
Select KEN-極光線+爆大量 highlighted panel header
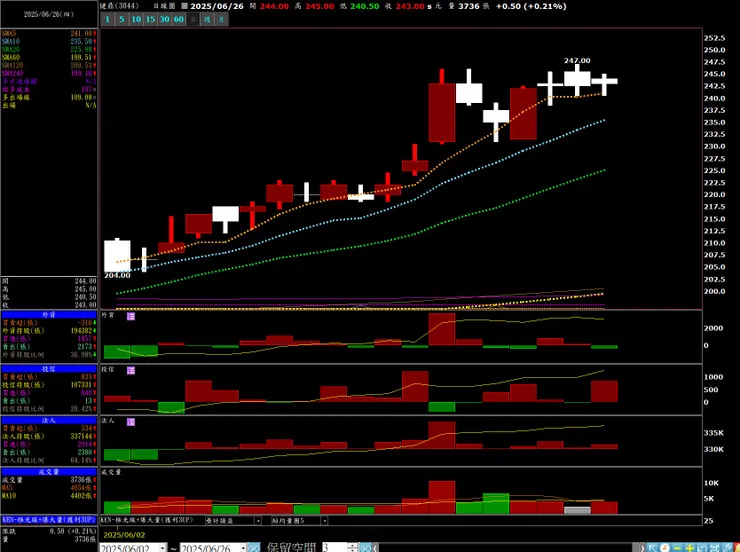pyautogui.click(x=49, y=520)
